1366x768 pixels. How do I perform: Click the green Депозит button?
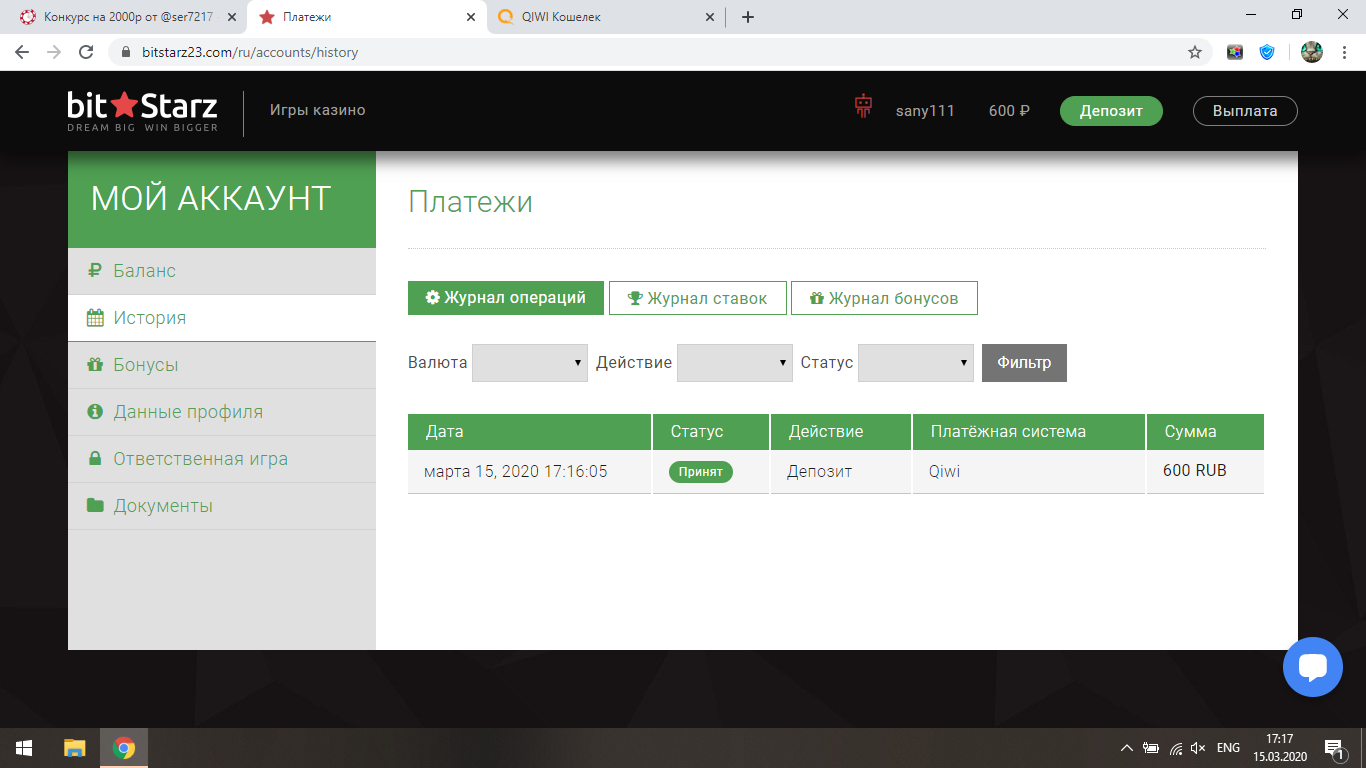[1111, 111]
